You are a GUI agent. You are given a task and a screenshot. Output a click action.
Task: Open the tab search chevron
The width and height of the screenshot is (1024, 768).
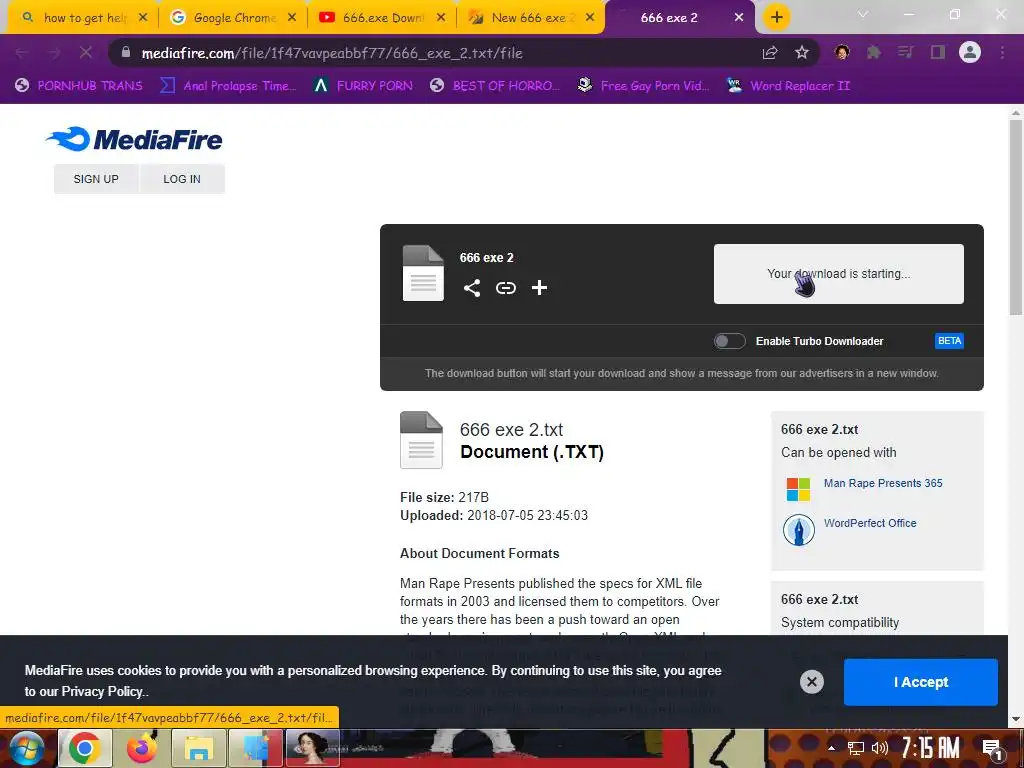pyautogui.click(x=863, y=14)
